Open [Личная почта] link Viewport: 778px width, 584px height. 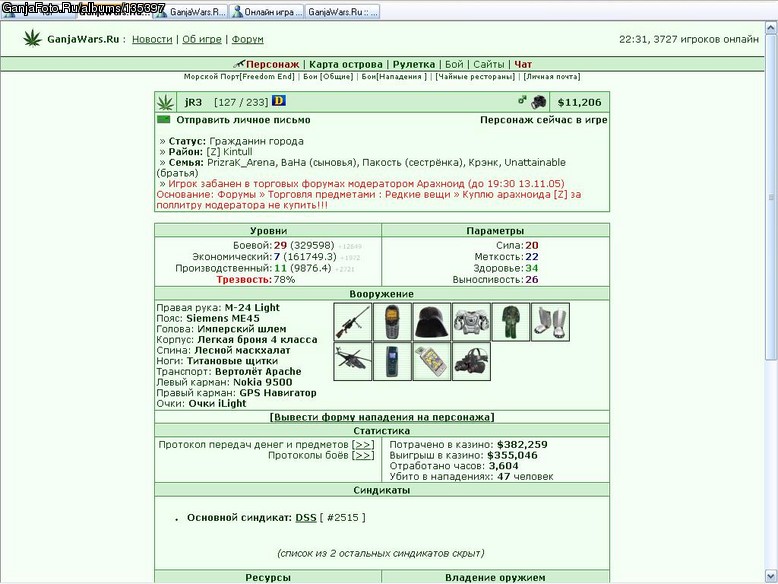point(552,76)
